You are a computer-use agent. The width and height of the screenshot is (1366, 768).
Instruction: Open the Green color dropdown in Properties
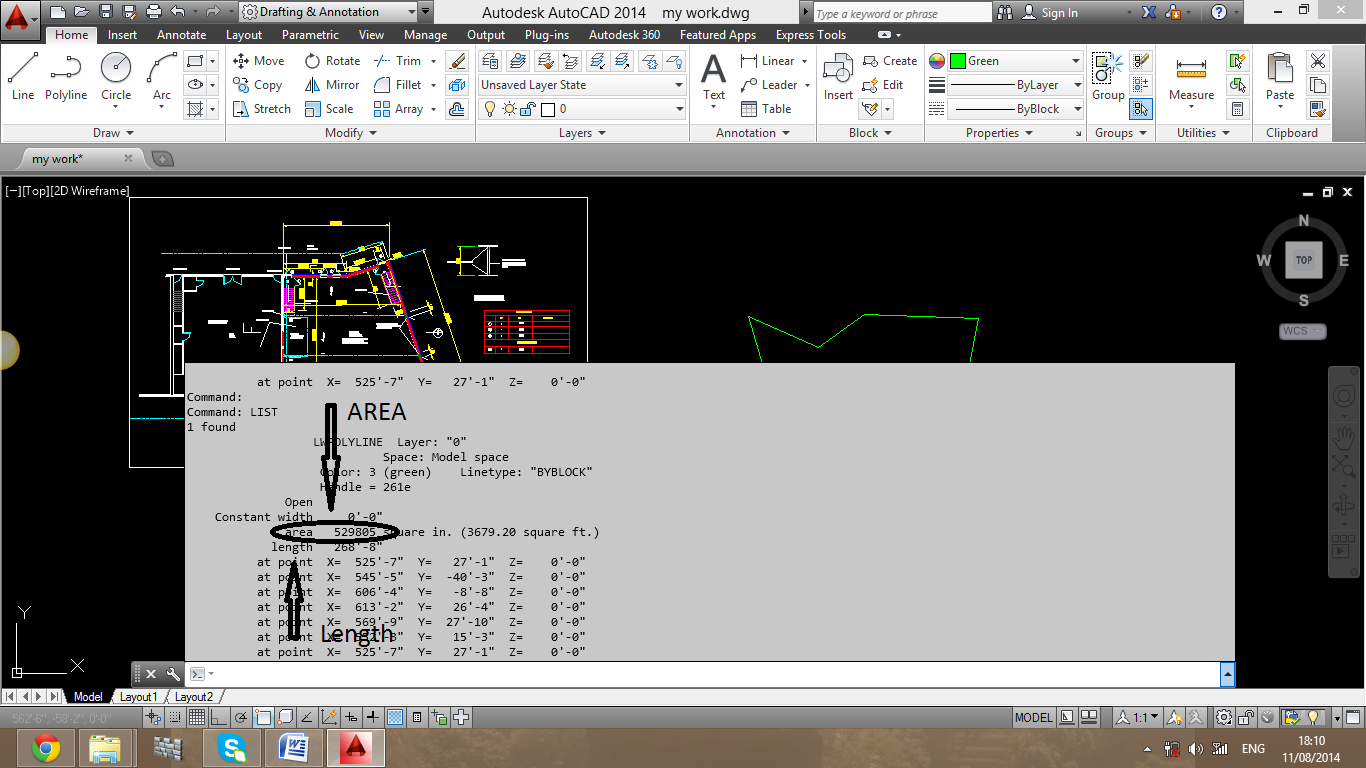coord(1078,61)
